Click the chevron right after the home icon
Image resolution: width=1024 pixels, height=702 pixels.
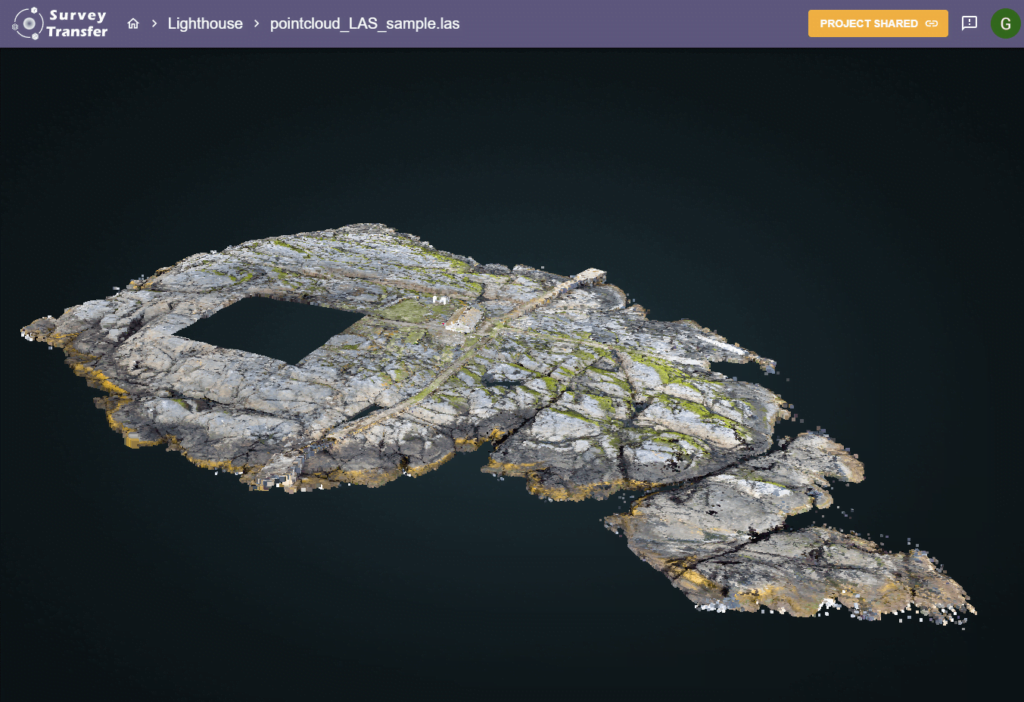pos(152,23)
